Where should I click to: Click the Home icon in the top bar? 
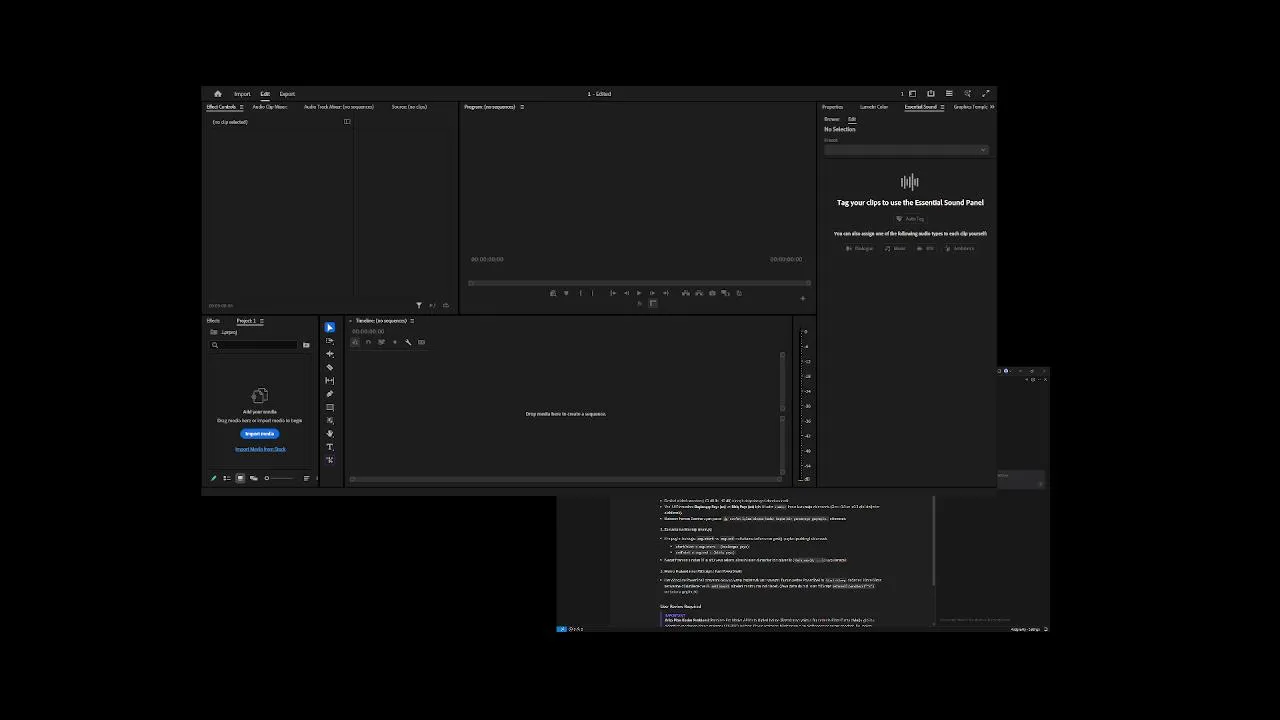click(217, 94)
